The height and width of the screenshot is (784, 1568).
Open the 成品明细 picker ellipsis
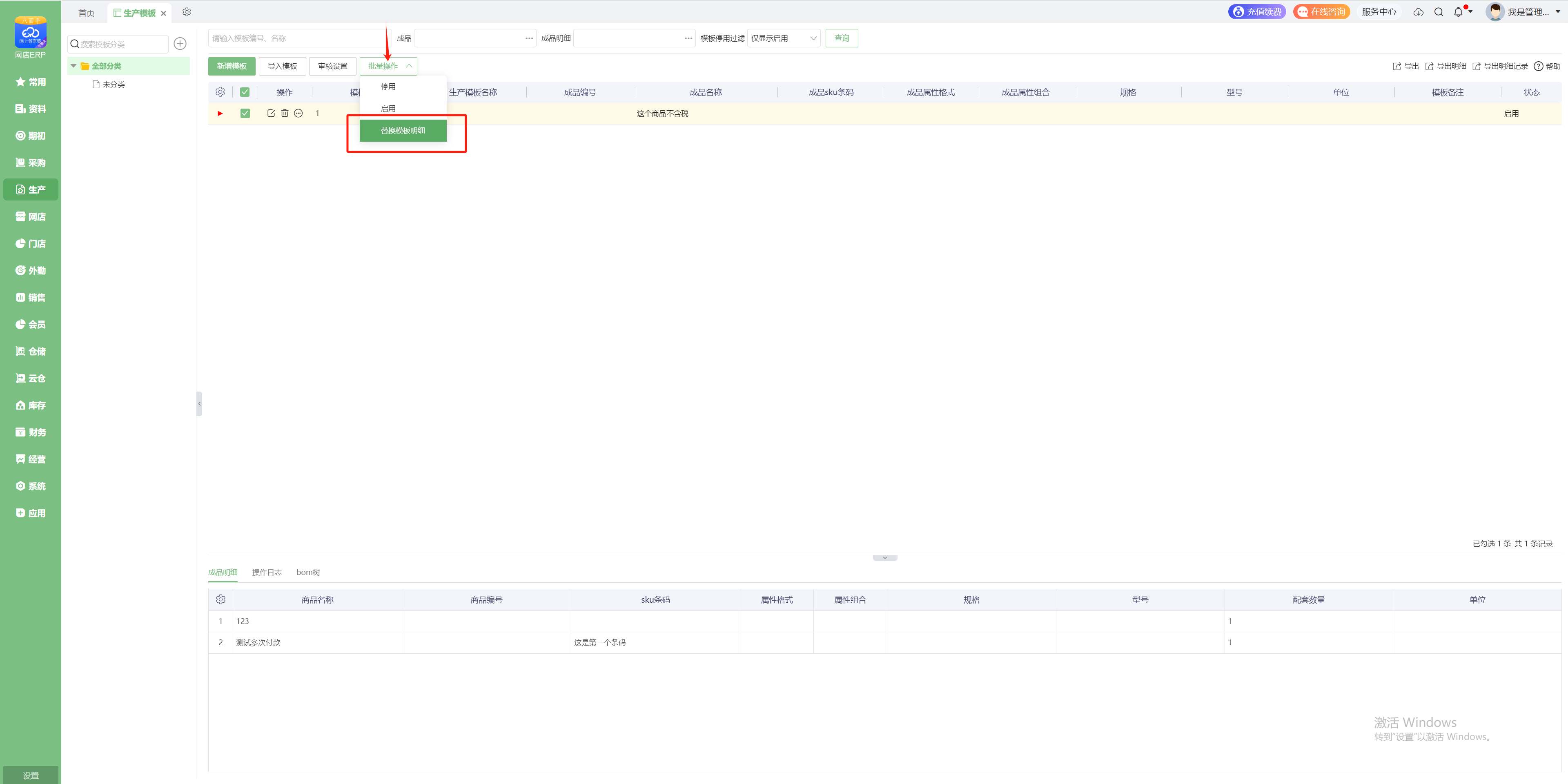point(688,38)
